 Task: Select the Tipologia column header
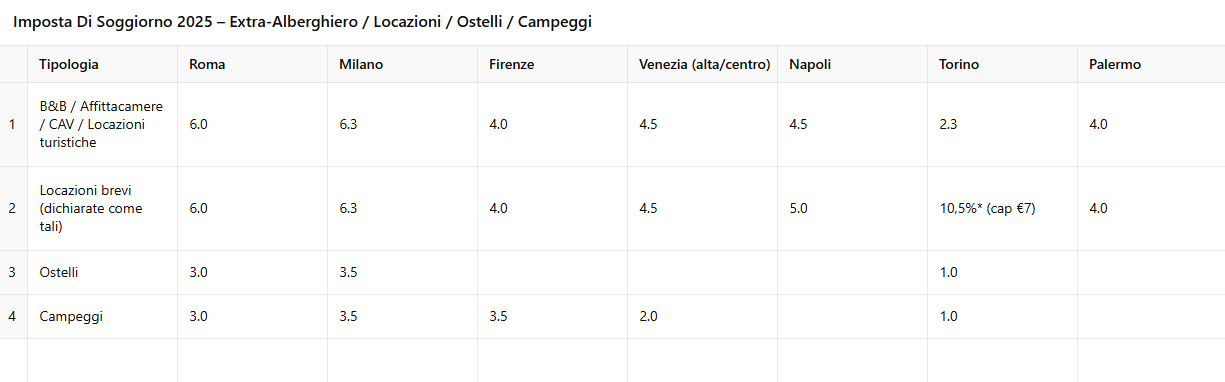coord(102,64)
